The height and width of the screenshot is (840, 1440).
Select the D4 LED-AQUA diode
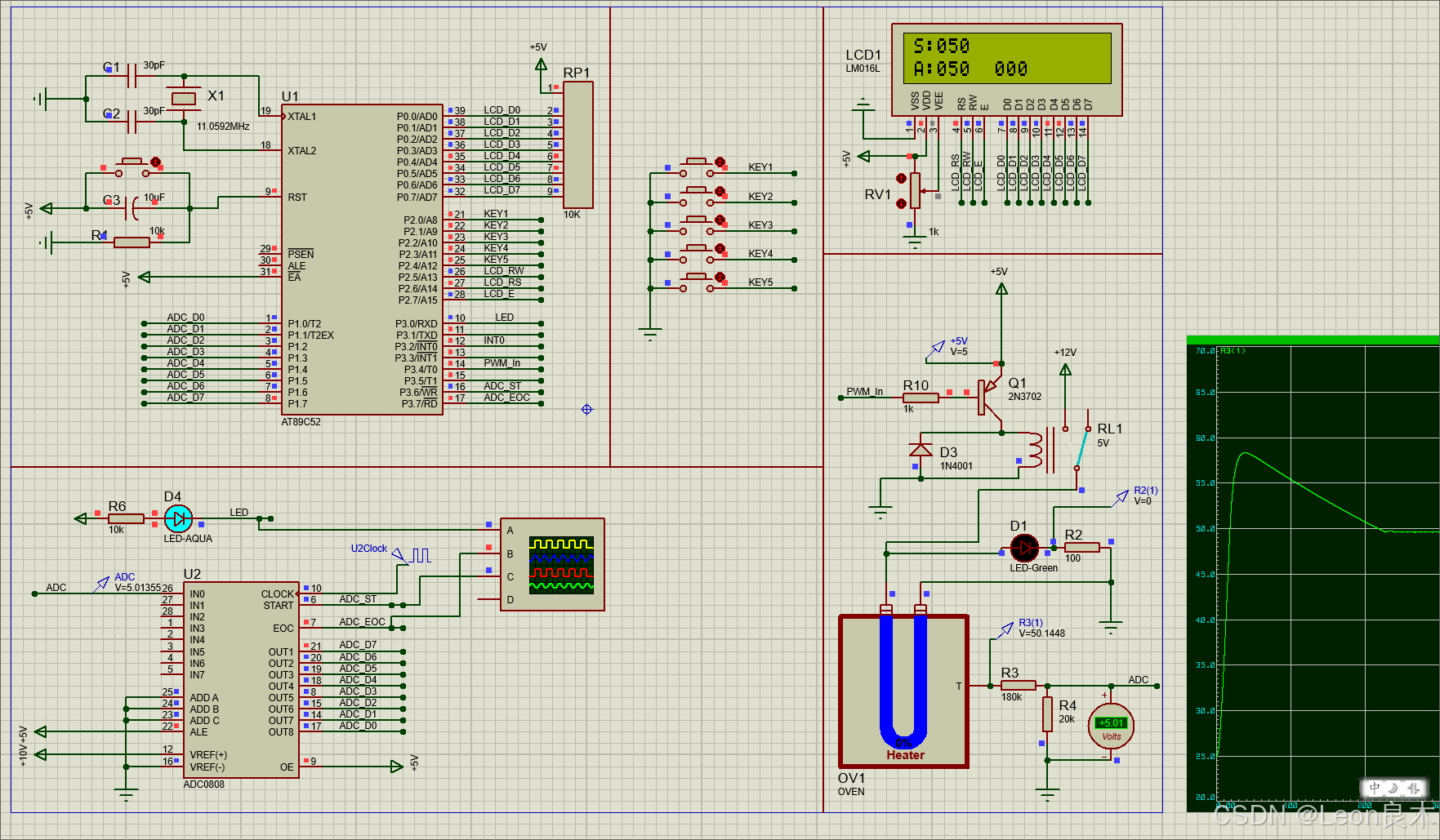point(178,518)
